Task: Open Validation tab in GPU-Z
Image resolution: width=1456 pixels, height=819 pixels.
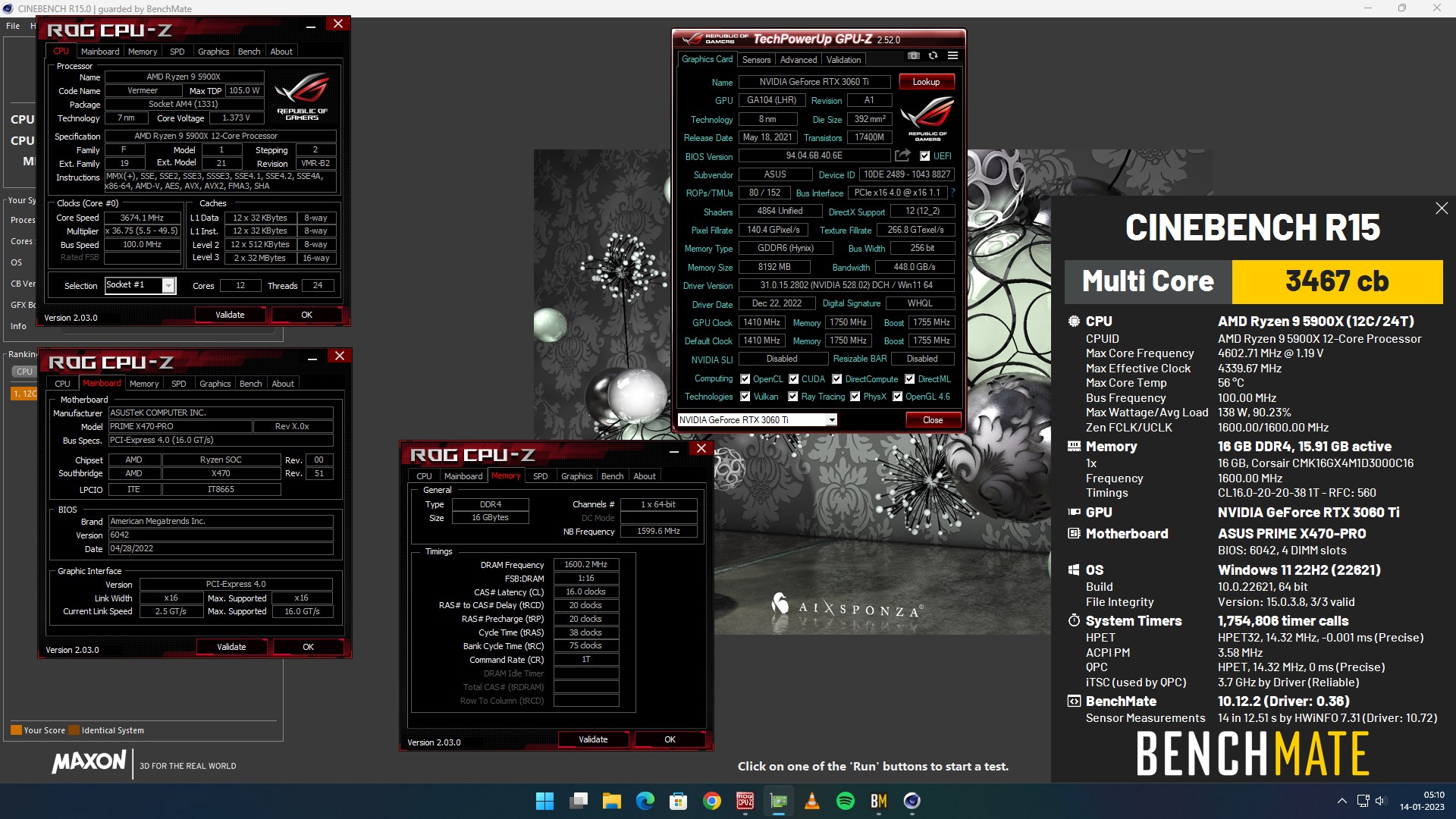Action: pyautogui.click(x=843, y=59)
